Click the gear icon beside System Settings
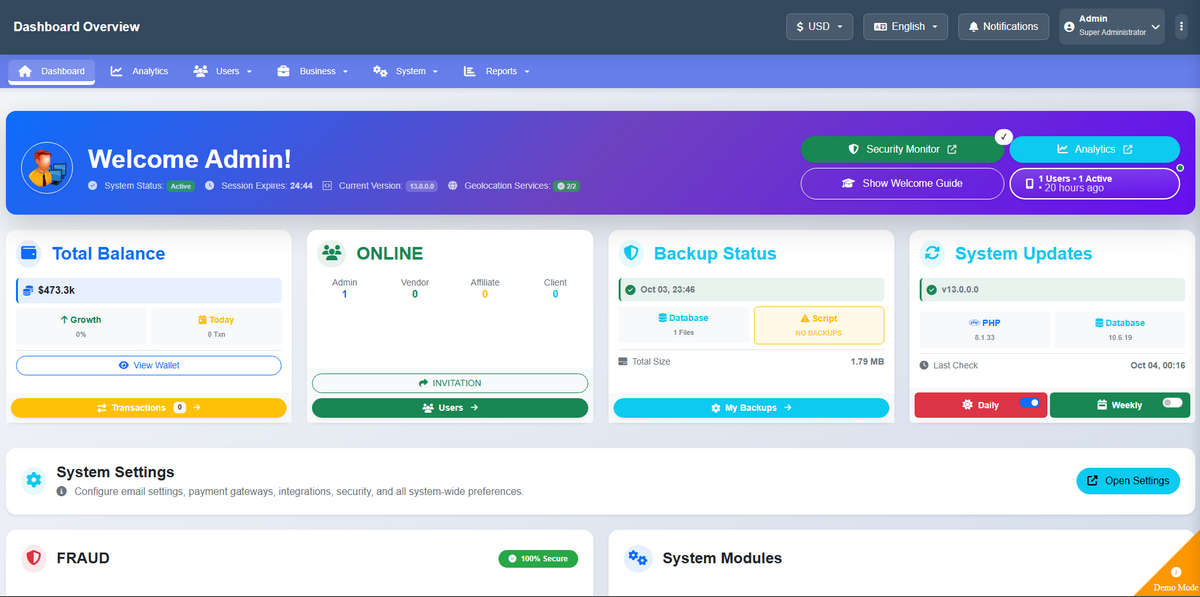The image size is (1200, 597). tap(34, 480)
